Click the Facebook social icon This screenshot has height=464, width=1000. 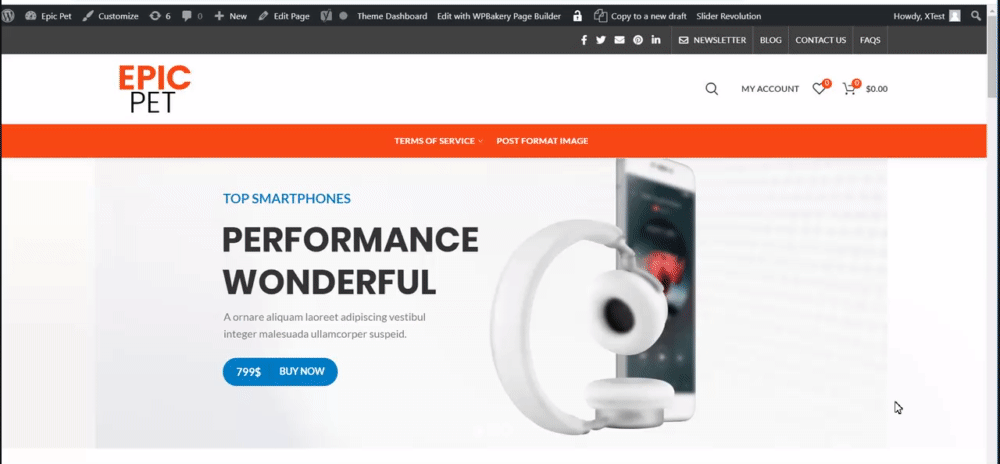584,40
